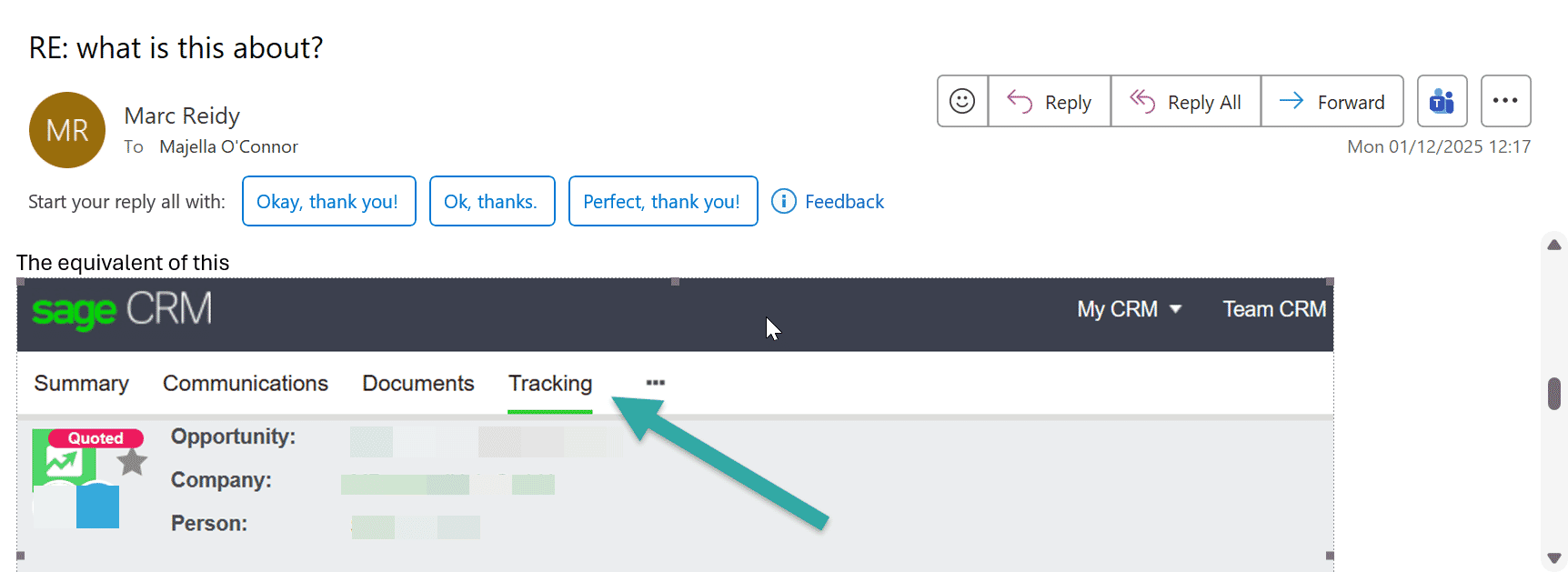Open the Team CRM menu
1568x572 pixels.
[1273, 309]
